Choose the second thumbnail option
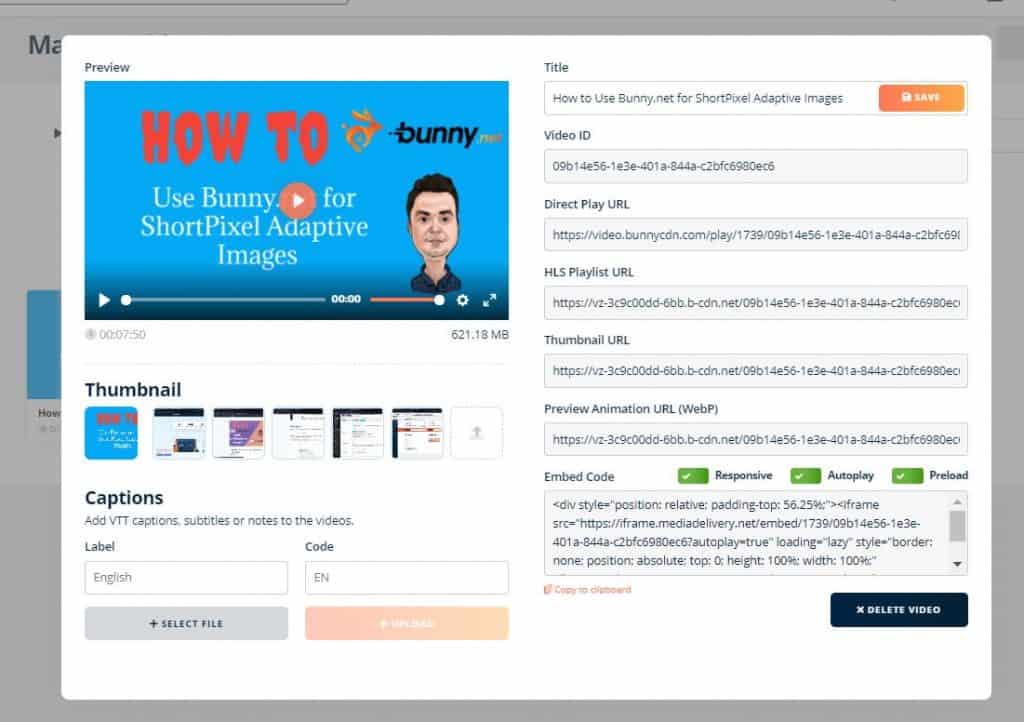This screenshot has height=722, width=1024. coord(178,433)
